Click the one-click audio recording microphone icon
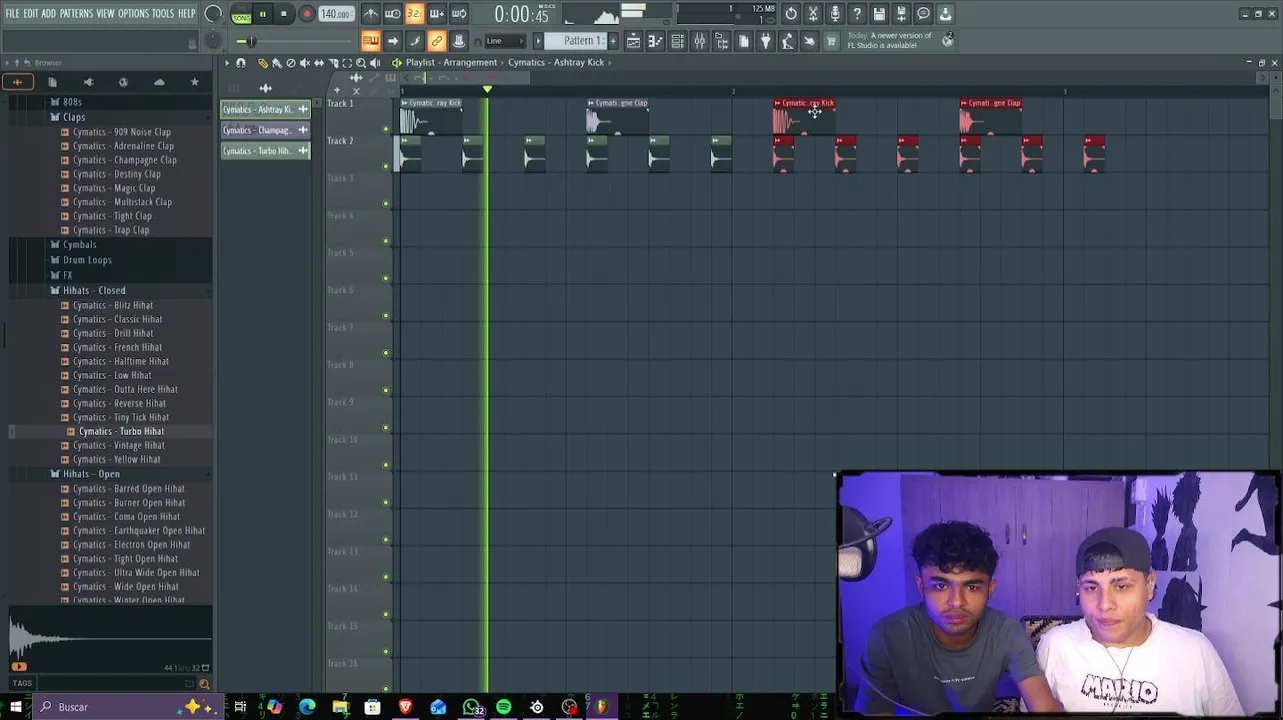 click(835, 14)
